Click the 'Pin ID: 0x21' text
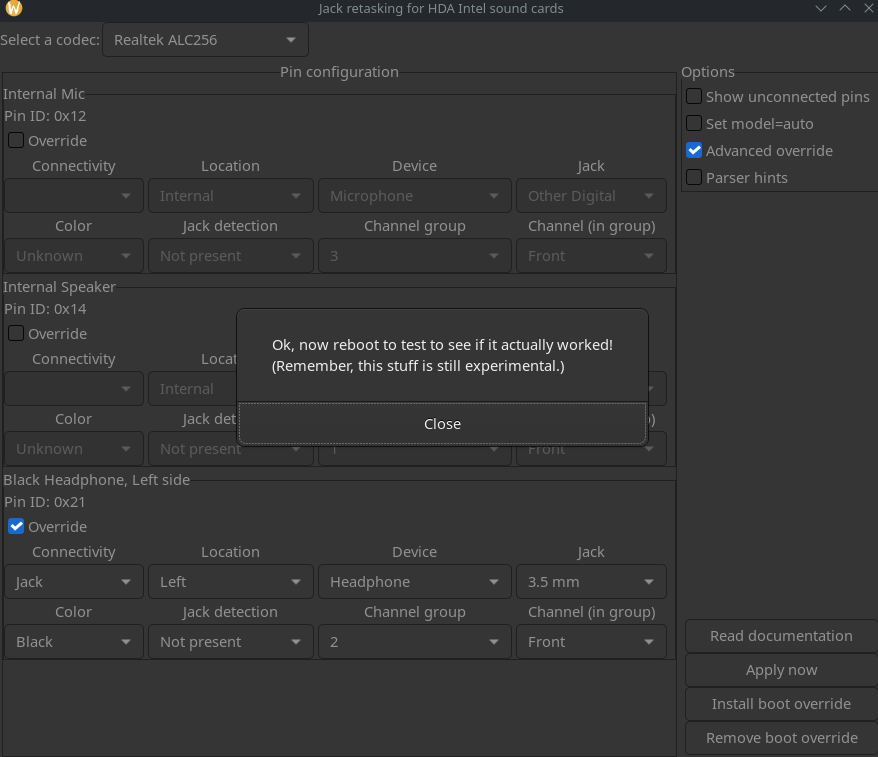Screen dimensions: 878x757 click(45, 502)
